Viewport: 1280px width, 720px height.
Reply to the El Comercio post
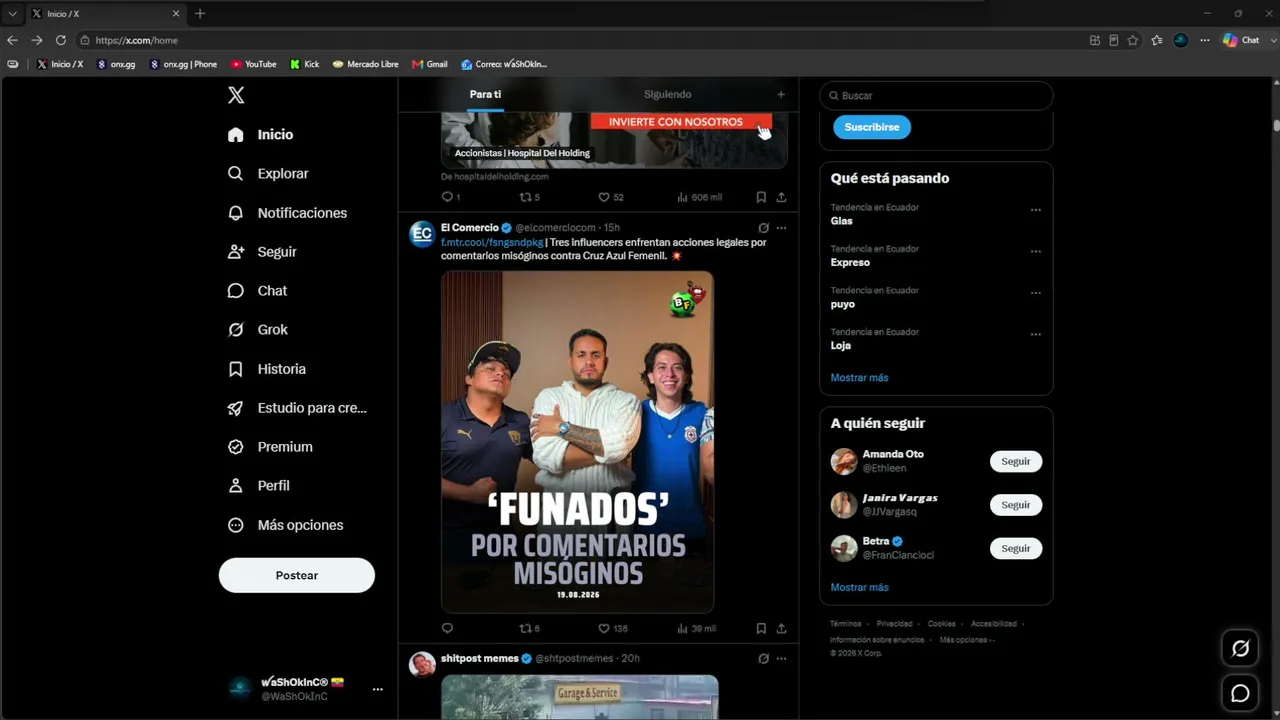447,628
